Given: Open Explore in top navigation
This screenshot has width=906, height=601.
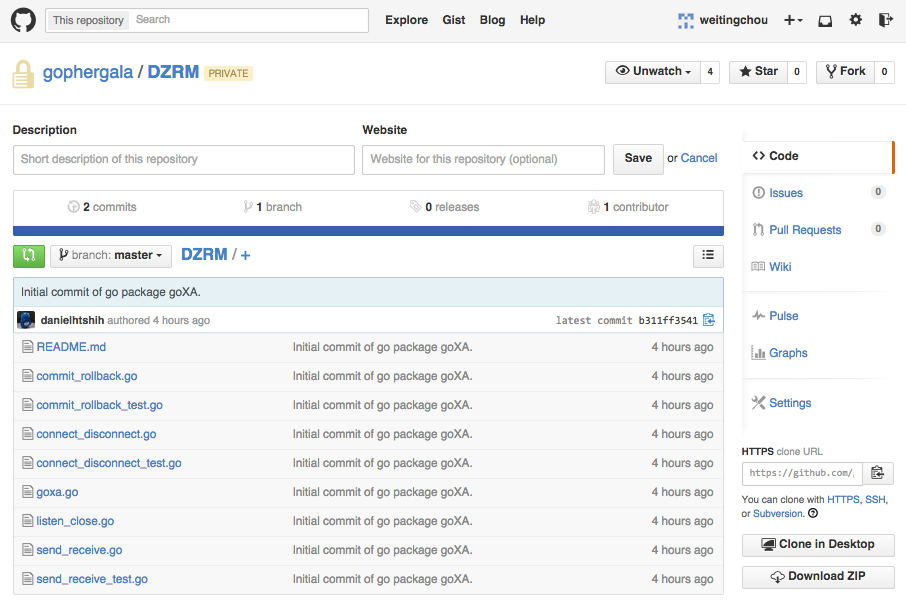Looking at the screenshot, I should point(407,20).
